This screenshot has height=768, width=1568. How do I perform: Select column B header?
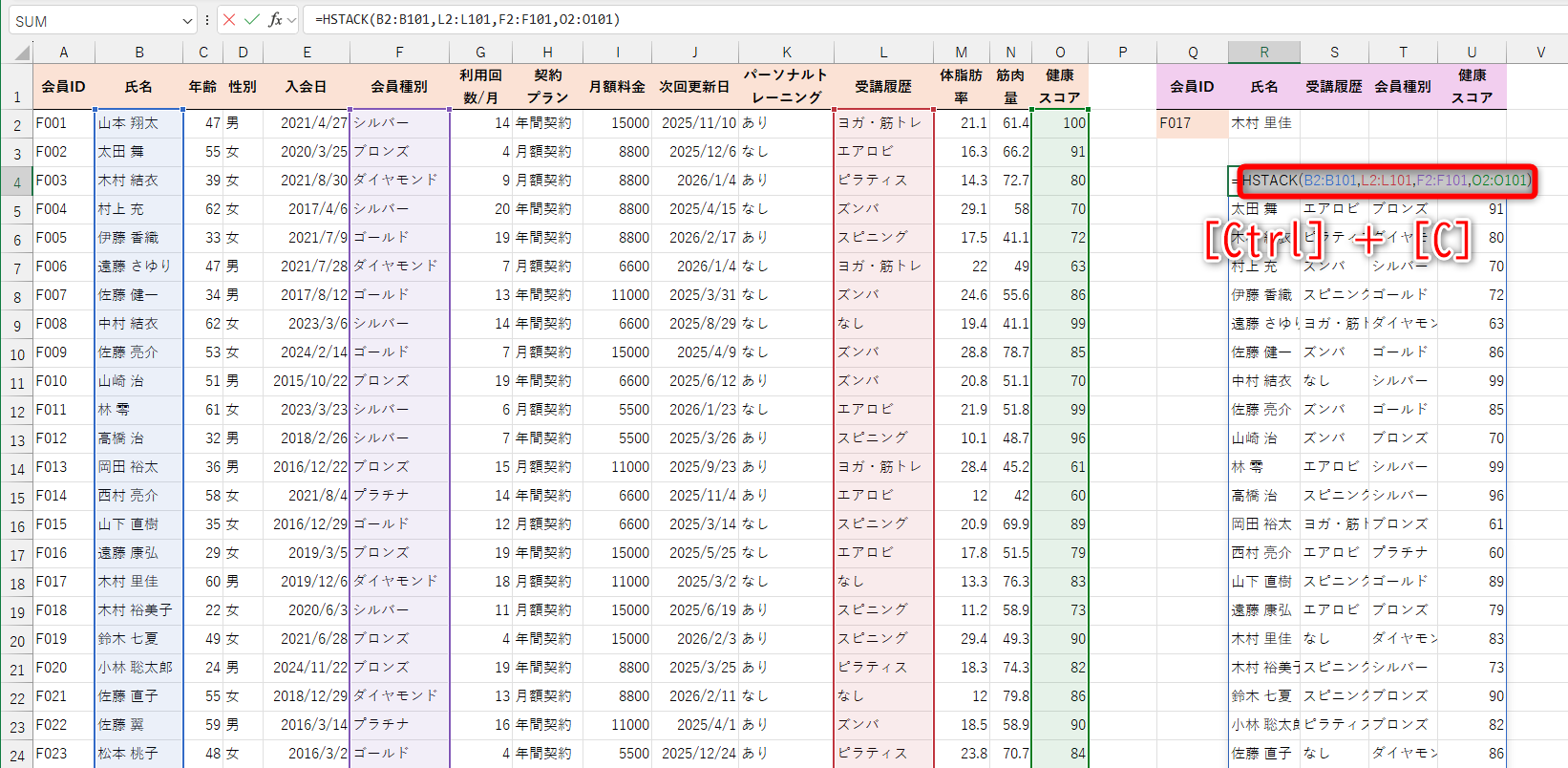[x=139, y=53]
